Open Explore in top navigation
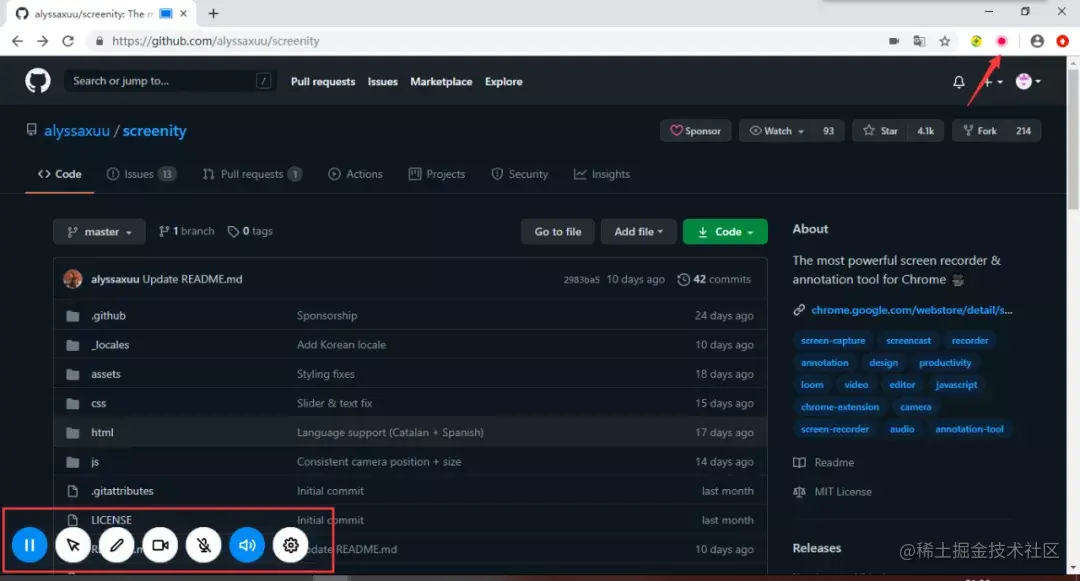This screenshot has height=581, width=1080. point(503,82)
